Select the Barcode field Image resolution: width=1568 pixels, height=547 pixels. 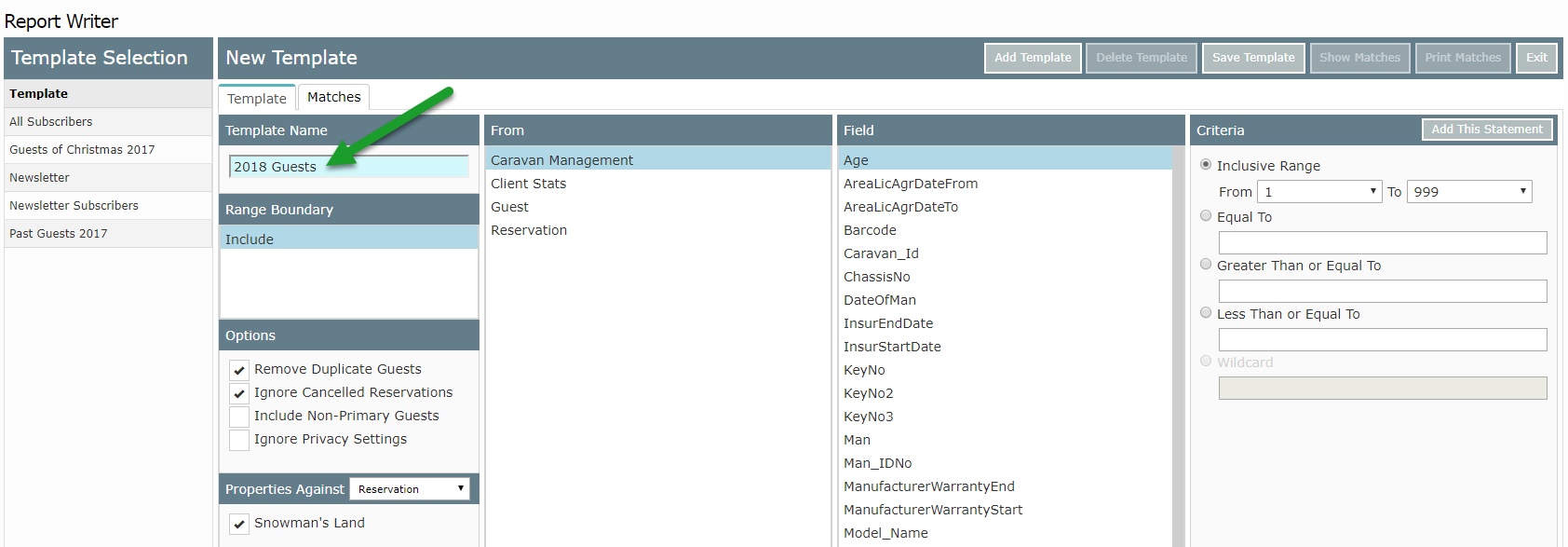(x=1005, y=230)
